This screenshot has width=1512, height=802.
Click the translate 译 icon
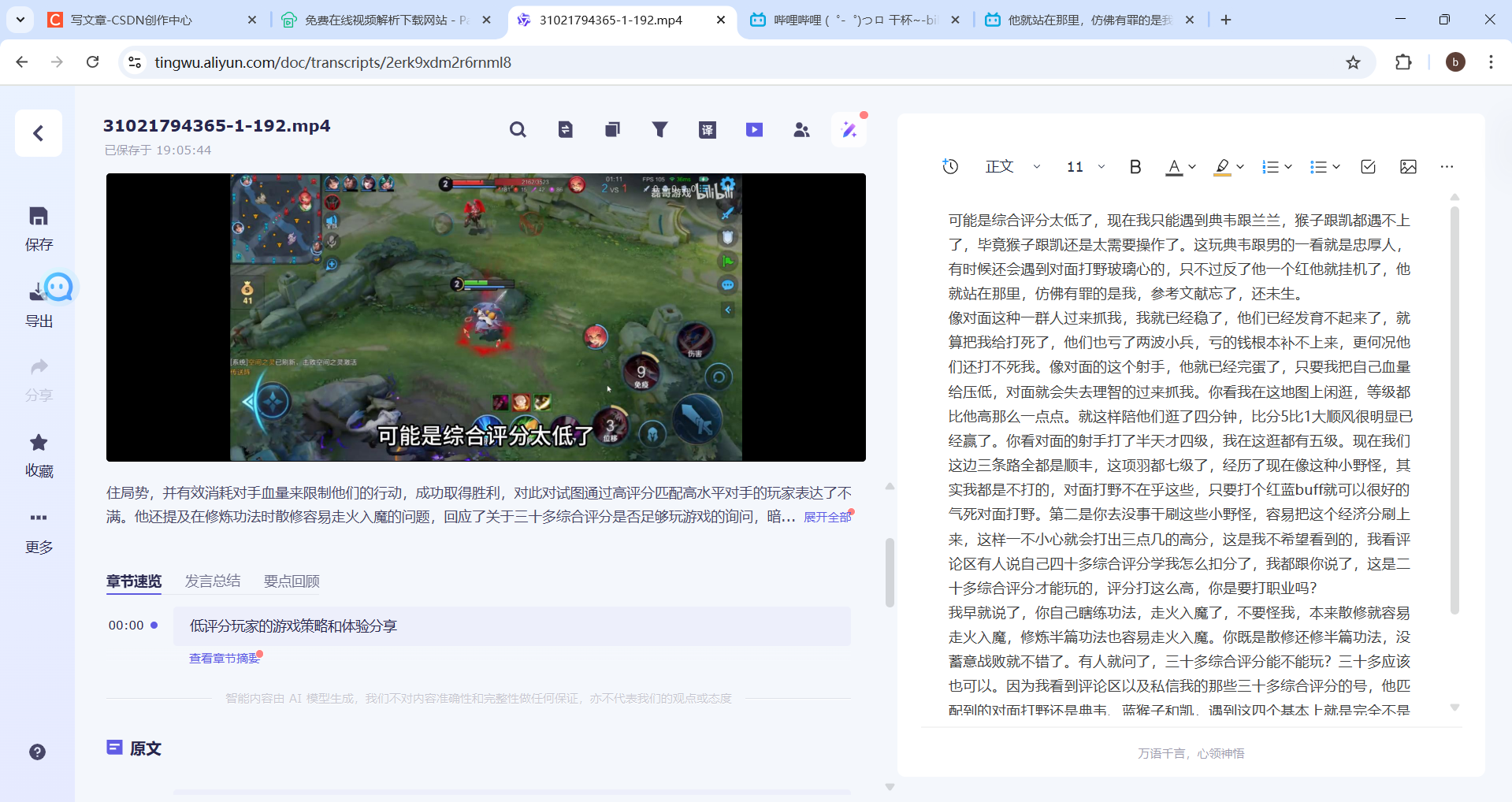pyautogui.click(x=708, y=129)
